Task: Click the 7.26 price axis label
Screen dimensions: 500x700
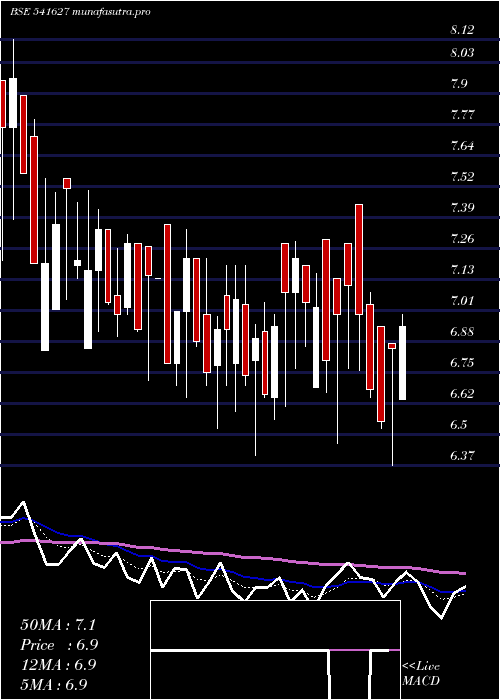Action: point(462,238)
